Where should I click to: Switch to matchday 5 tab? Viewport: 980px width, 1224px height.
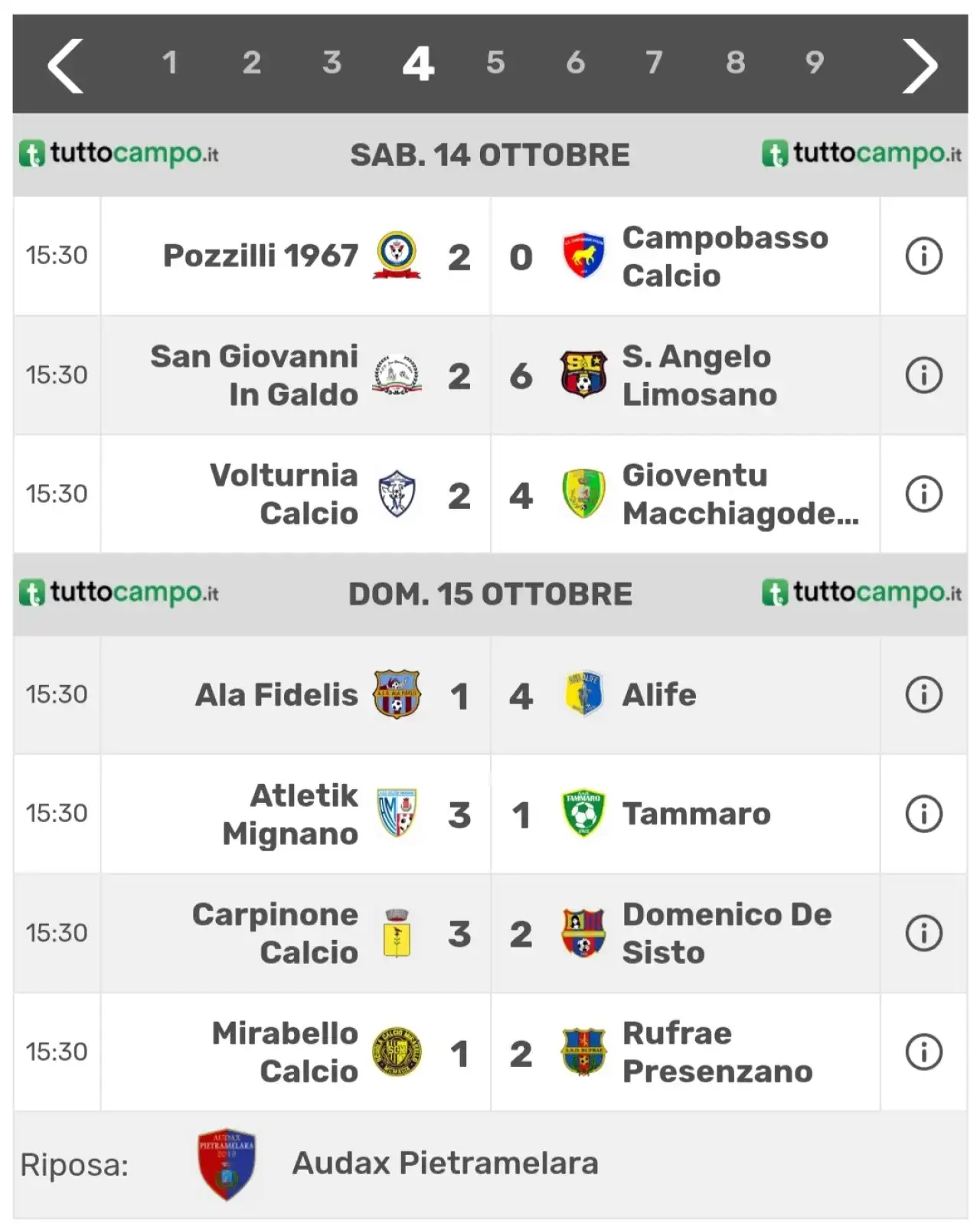(x=495, y=63)
